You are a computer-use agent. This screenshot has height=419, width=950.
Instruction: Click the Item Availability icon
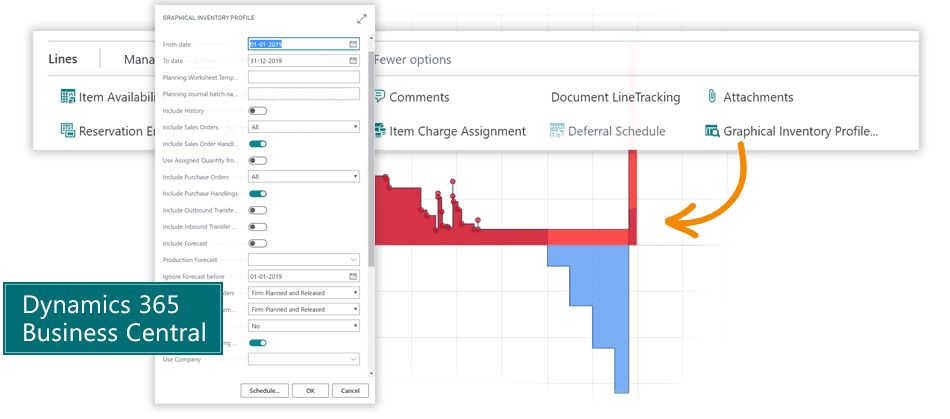click(68, 97)
